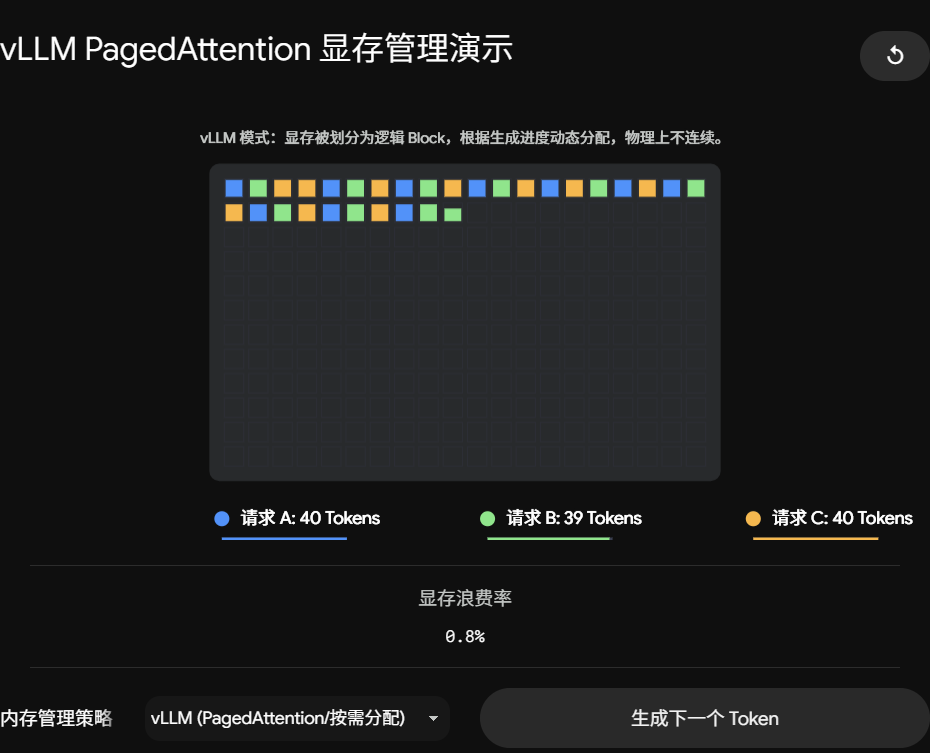Click the vLLM 模式 description text

pyautogui.click(x=461, y=138)
